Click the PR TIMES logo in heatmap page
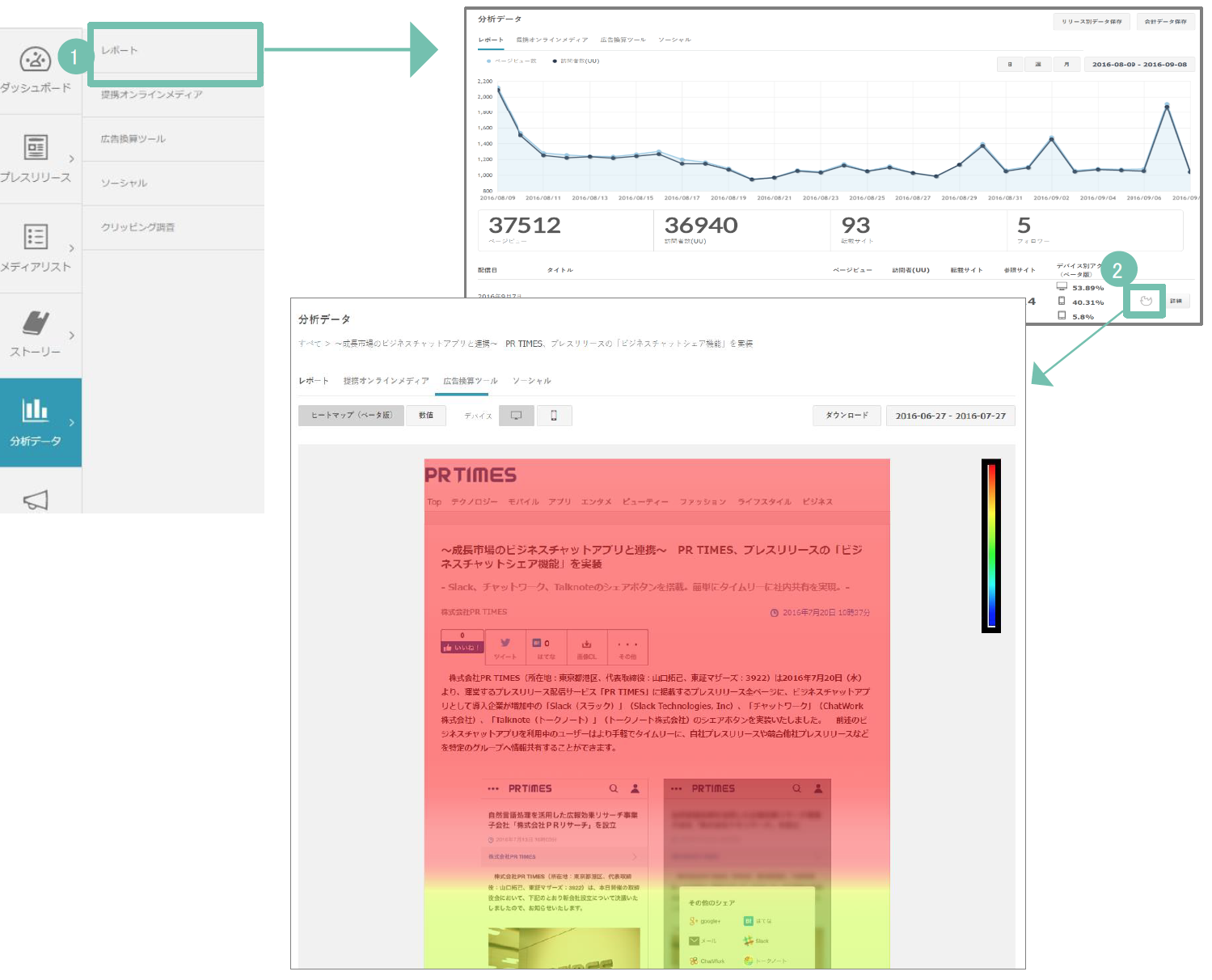 [471, 475]
